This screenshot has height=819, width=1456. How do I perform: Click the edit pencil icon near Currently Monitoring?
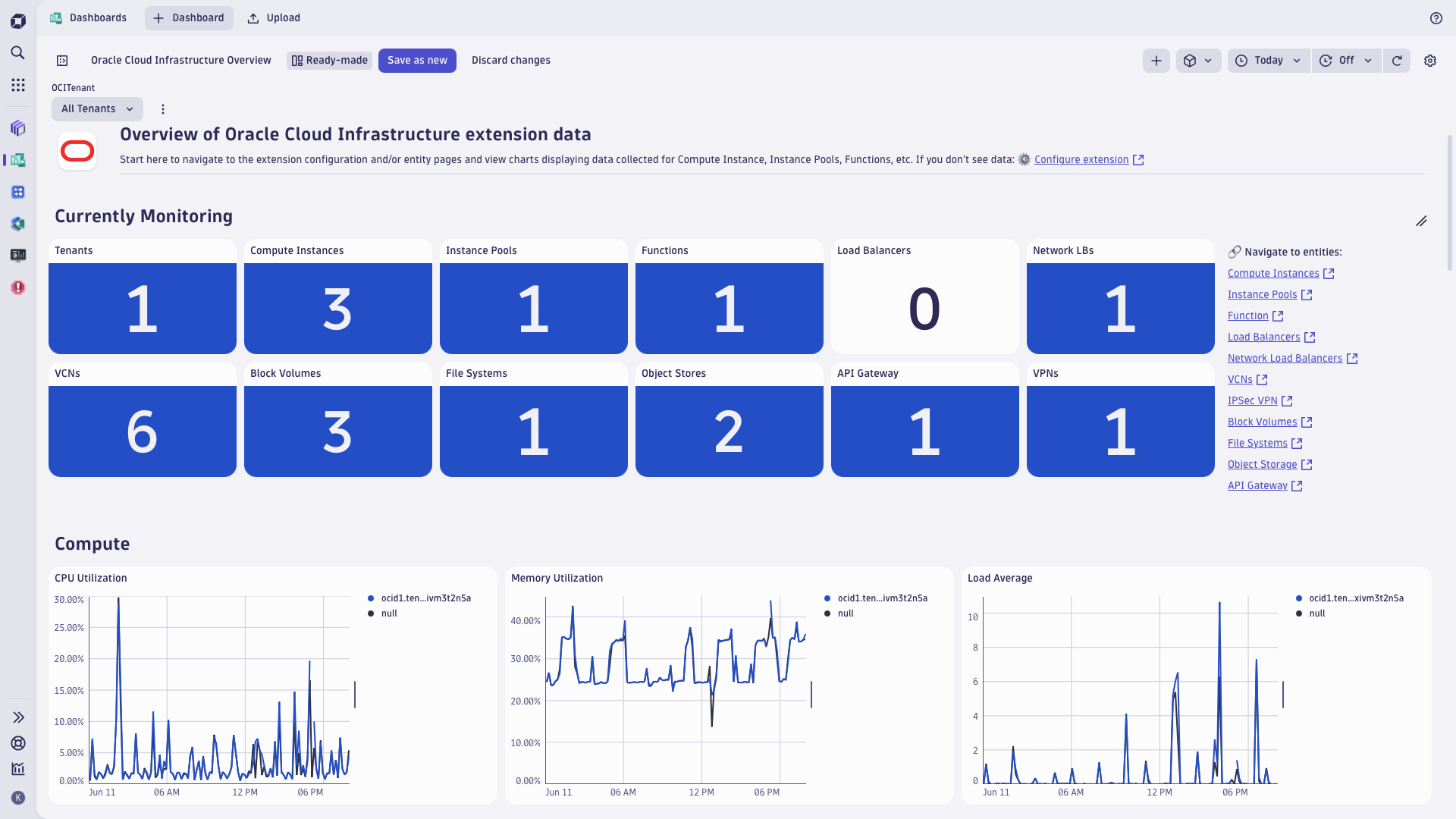click(1421, 221)
